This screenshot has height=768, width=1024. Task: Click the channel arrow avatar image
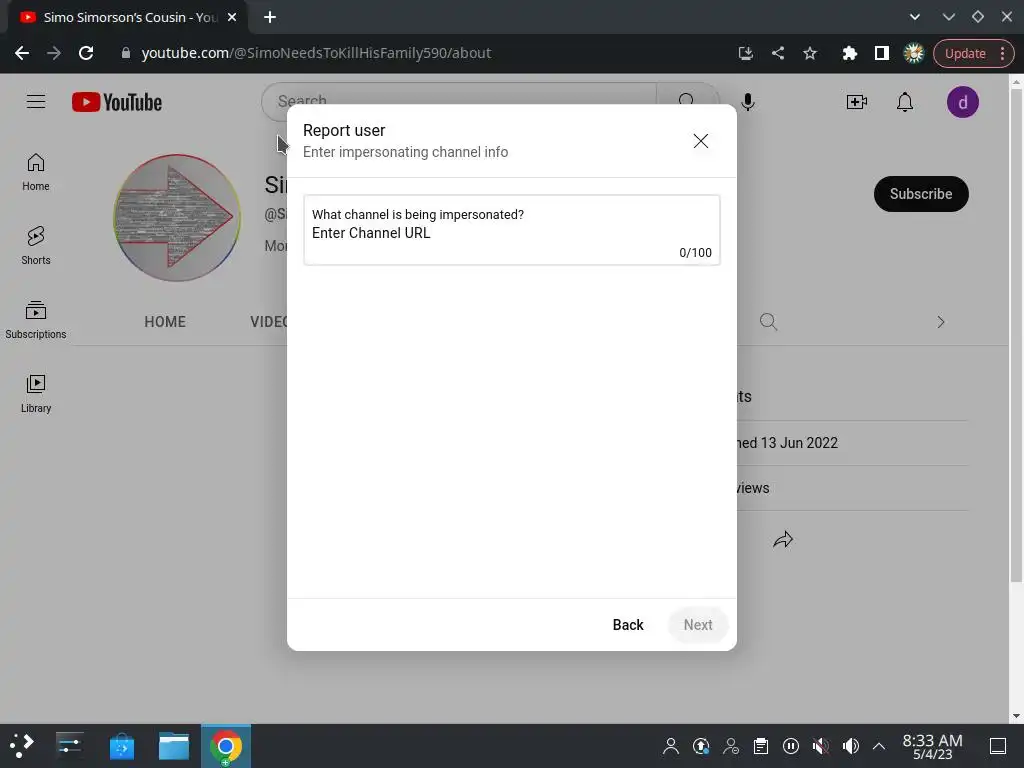(x=177, y=217)
